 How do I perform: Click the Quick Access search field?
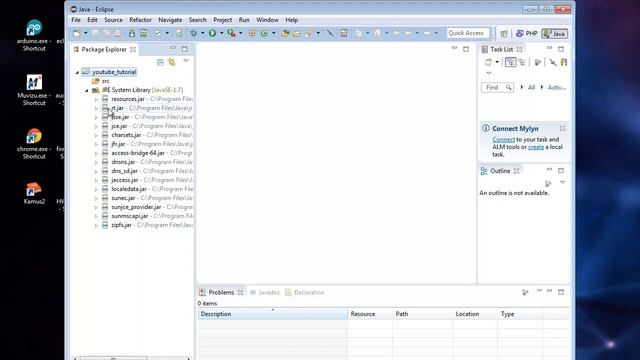(x=468, y=33)
